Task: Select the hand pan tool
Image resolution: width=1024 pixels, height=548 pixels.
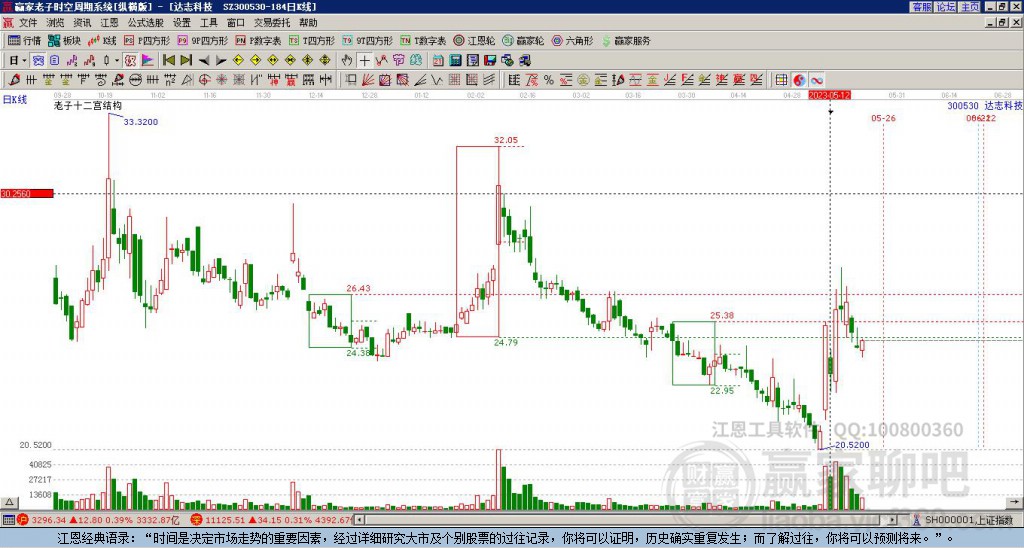Action: pos(347,61)
